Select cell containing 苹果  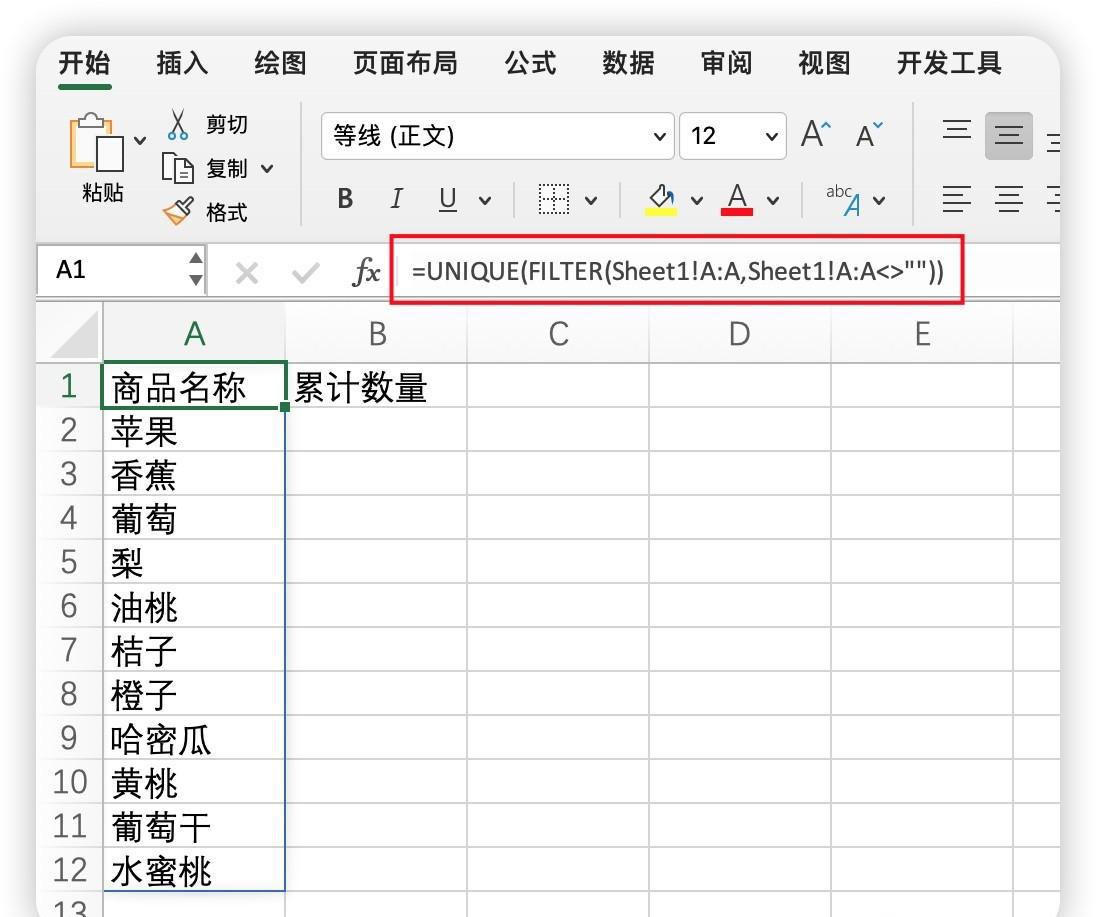click(x=194, y=430)
